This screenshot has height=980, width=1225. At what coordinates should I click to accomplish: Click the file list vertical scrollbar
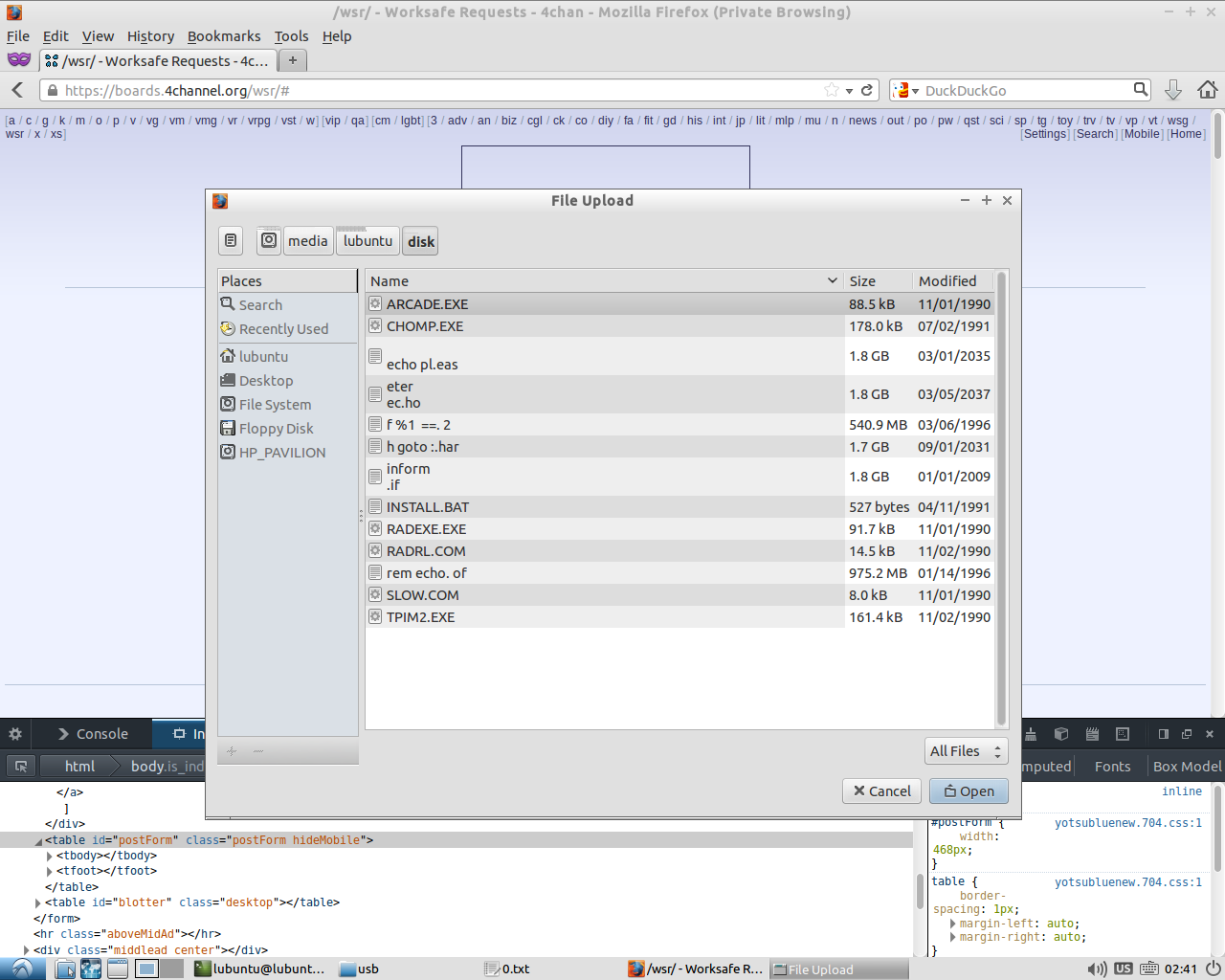(x=1001, y=498)
